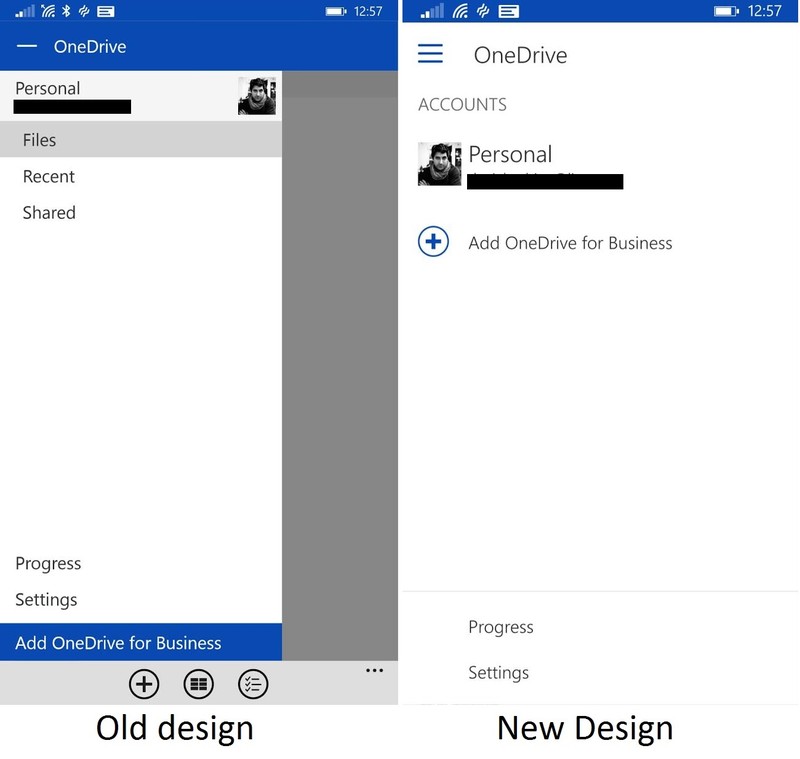The height and width of the screenshot is (759, 800).
Task: Tap OneDrive title in new design header
Action: click(520, 55)
